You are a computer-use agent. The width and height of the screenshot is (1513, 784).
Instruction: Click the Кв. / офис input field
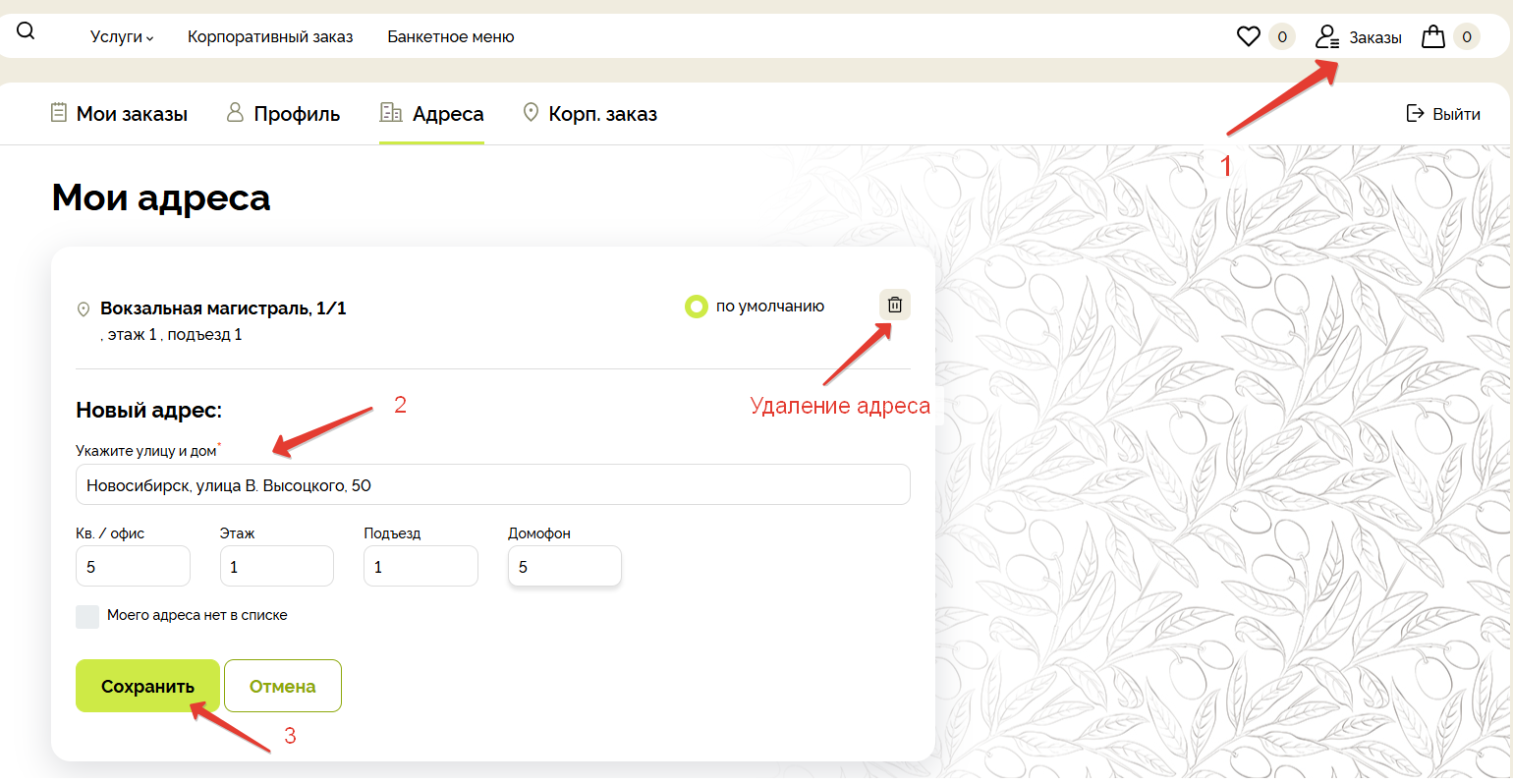[x=133, y=567]
